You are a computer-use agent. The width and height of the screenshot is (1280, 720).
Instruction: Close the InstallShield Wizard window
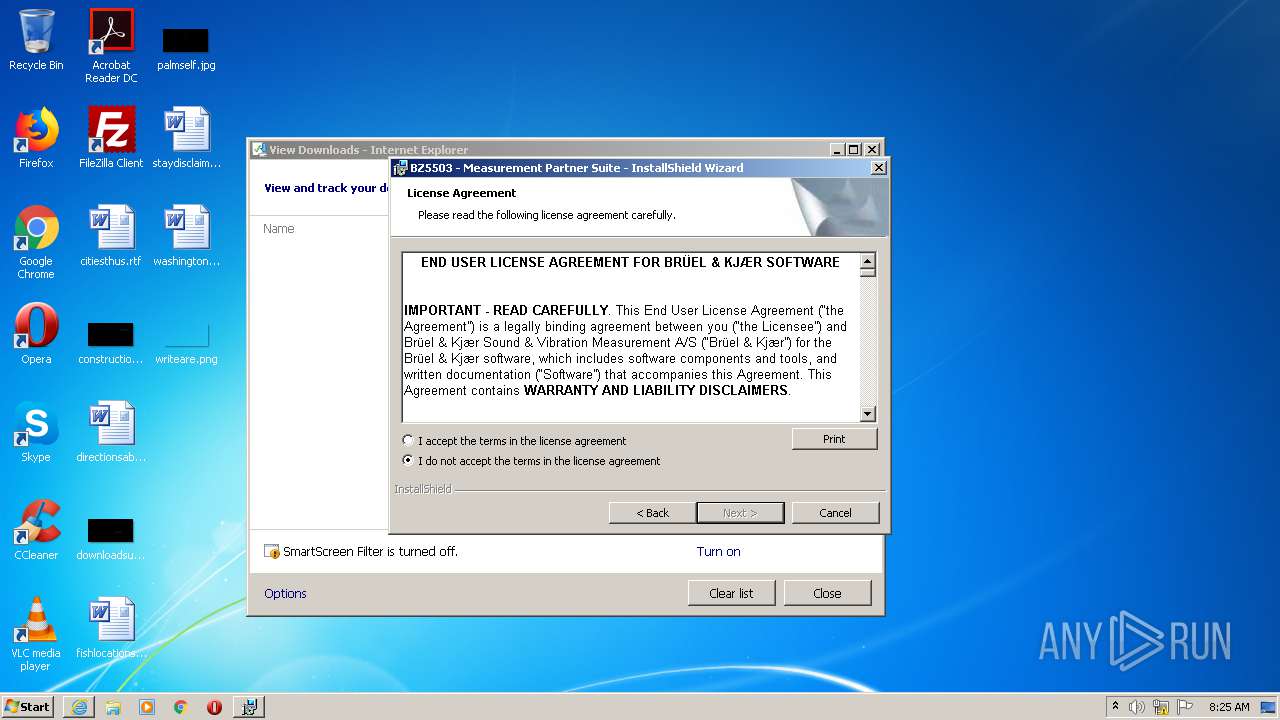[878, 168]
